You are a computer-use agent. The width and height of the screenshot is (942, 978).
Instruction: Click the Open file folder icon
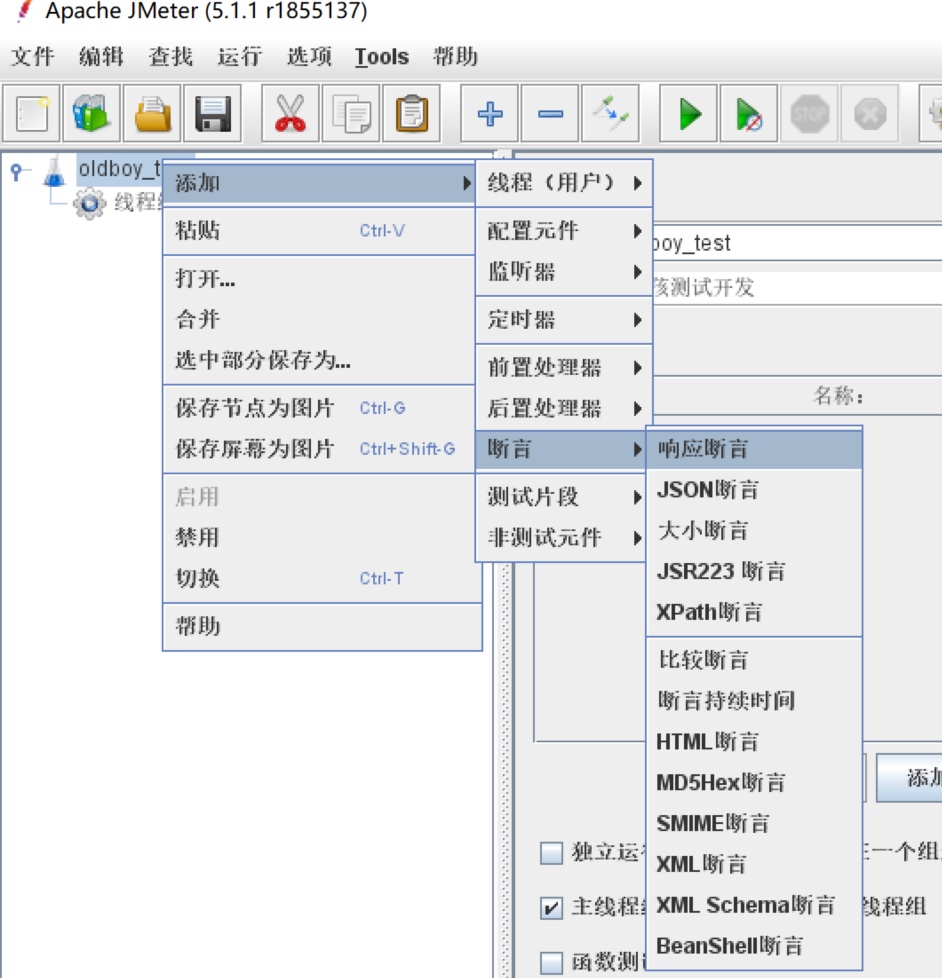pyautogui.click(x=153, y=114)
